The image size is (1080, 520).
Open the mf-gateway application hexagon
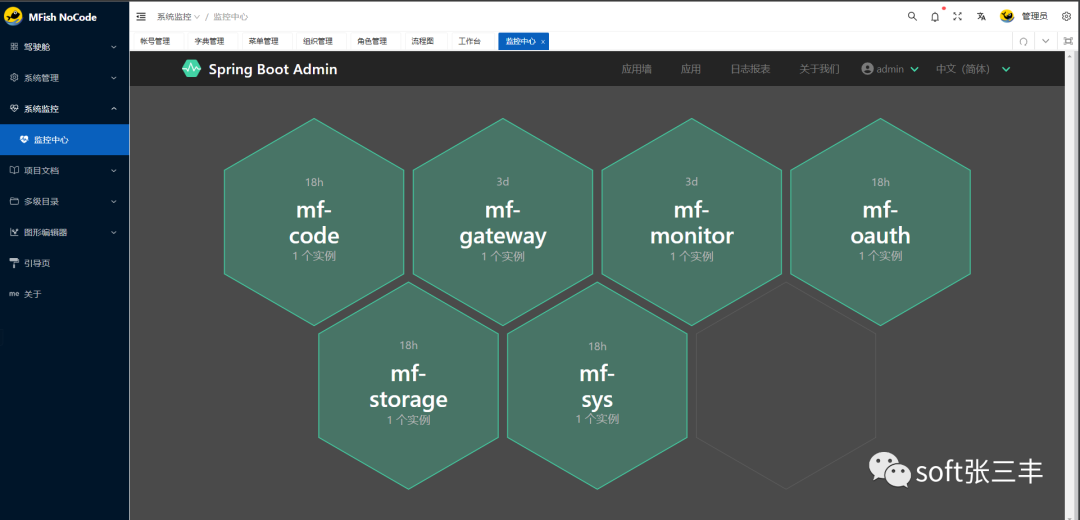coord(502,222)
